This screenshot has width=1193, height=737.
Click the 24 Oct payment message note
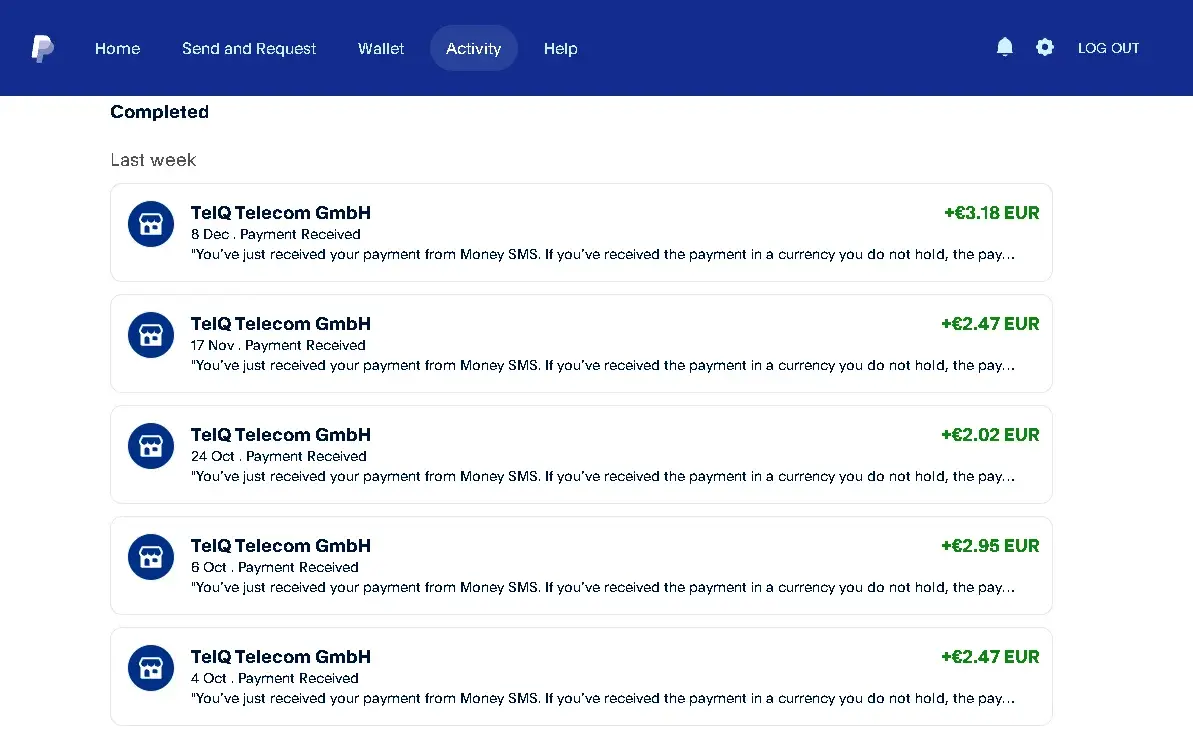tap(603, 477)
